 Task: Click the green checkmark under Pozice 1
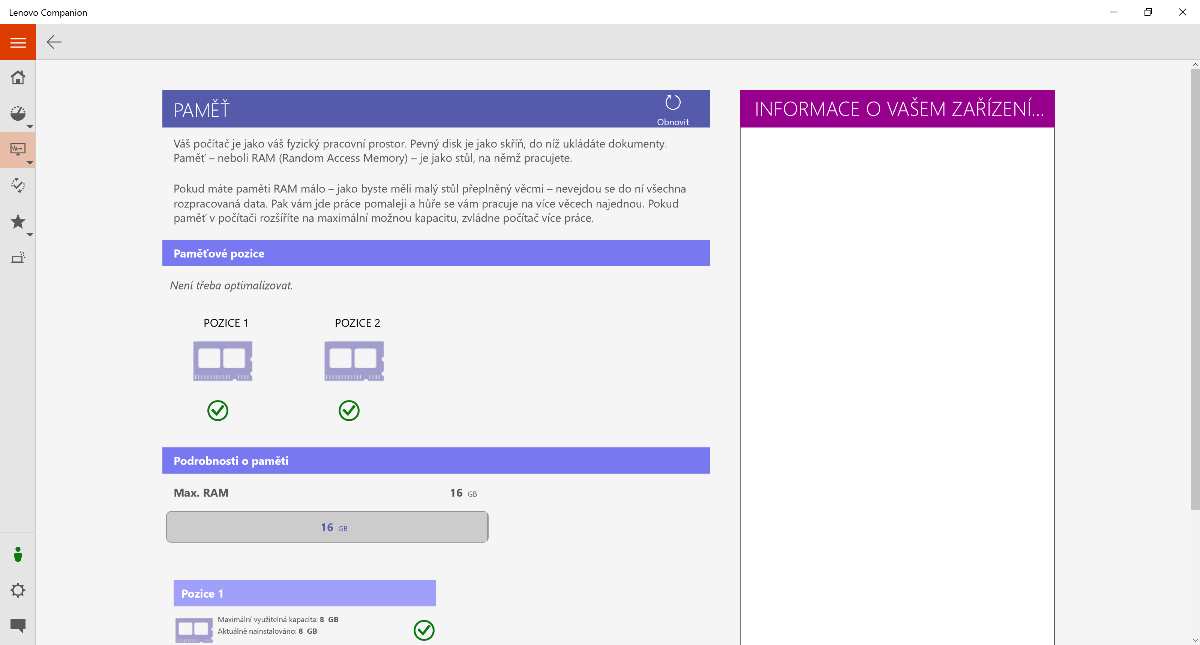pos(217,410)
